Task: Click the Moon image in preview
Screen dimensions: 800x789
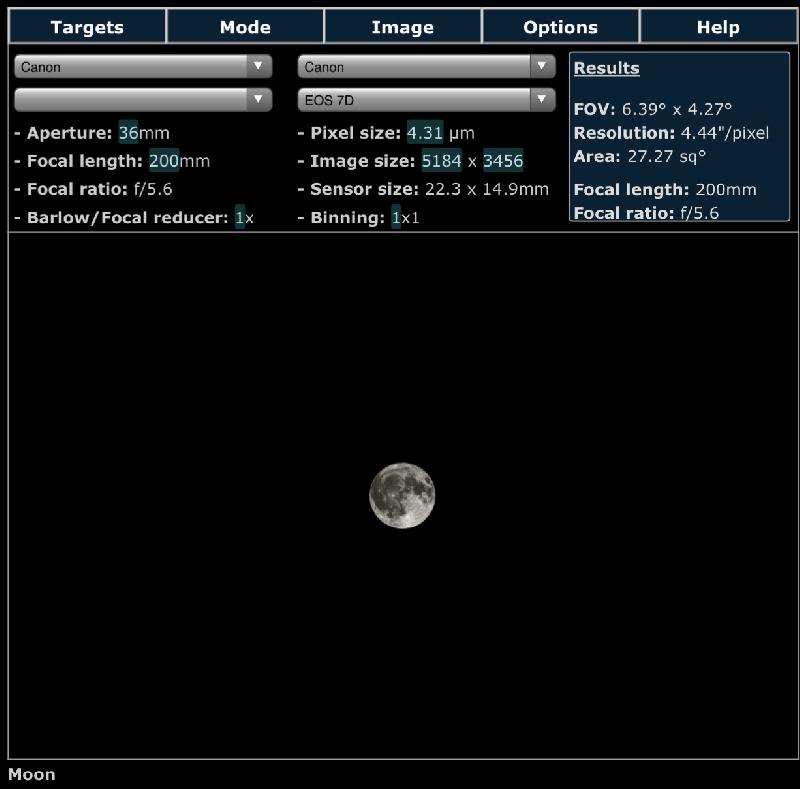Action: pyautogui.click(x=402, y=495)
